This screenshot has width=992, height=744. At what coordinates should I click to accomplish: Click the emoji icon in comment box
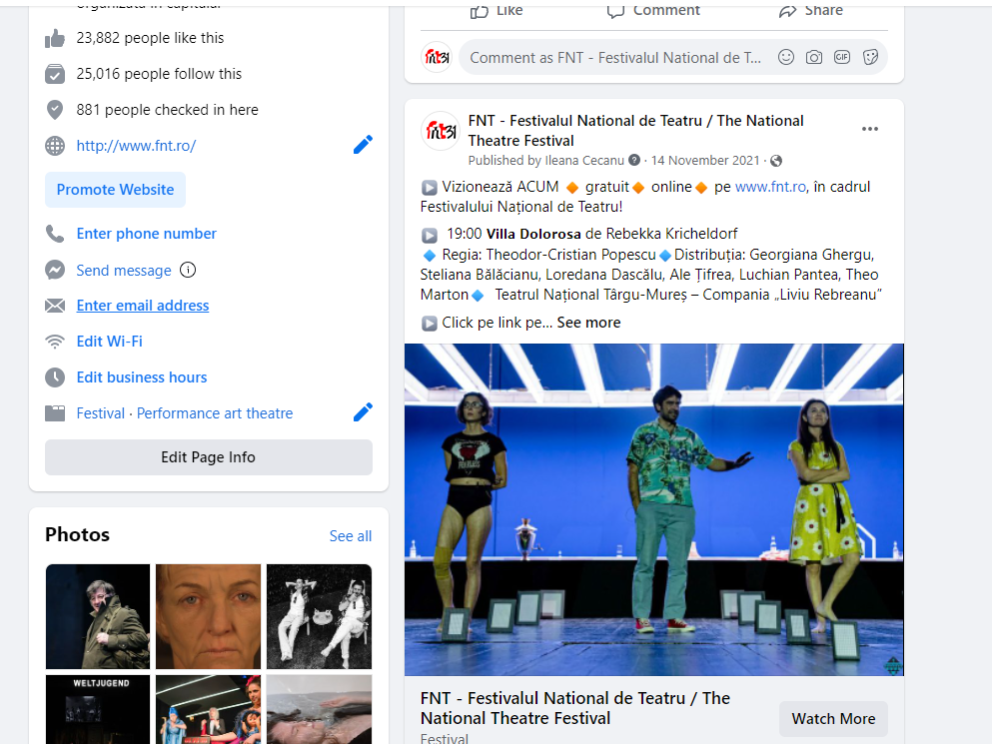(x=786, y=58)
